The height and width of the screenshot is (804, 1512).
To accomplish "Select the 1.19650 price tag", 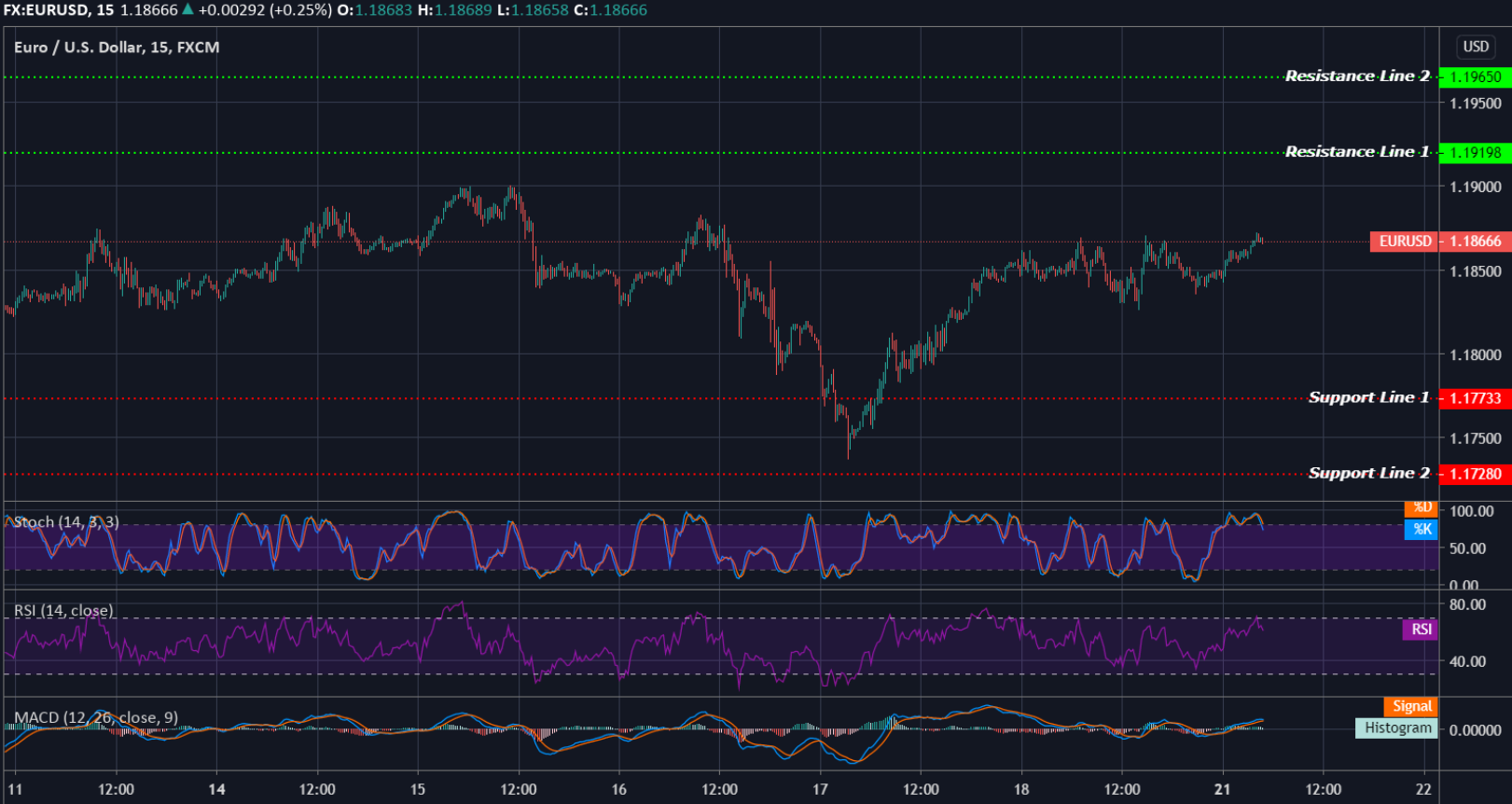I will point(1476,77).
